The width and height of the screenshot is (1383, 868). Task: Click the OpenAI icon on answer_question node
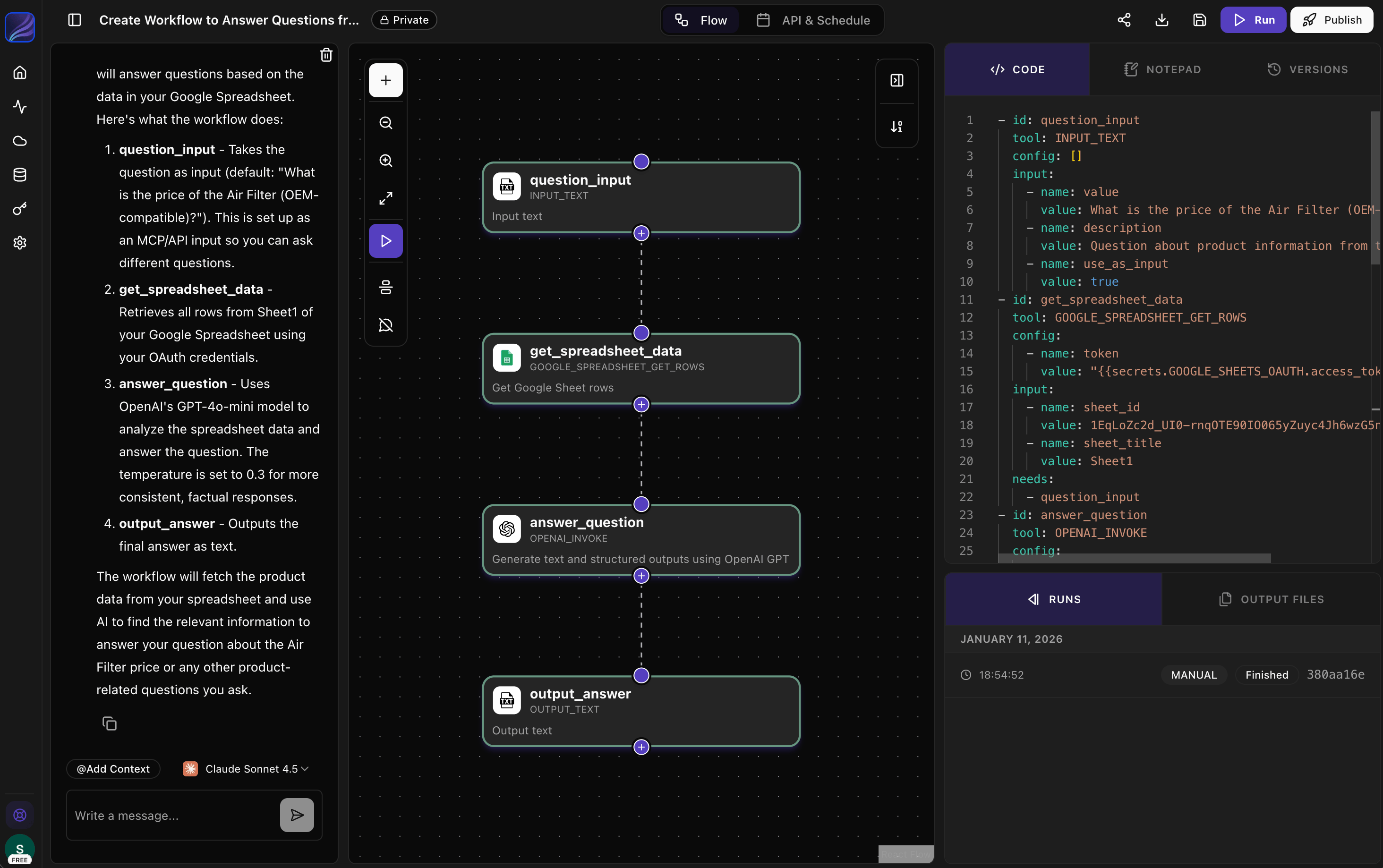coord(507,529)
